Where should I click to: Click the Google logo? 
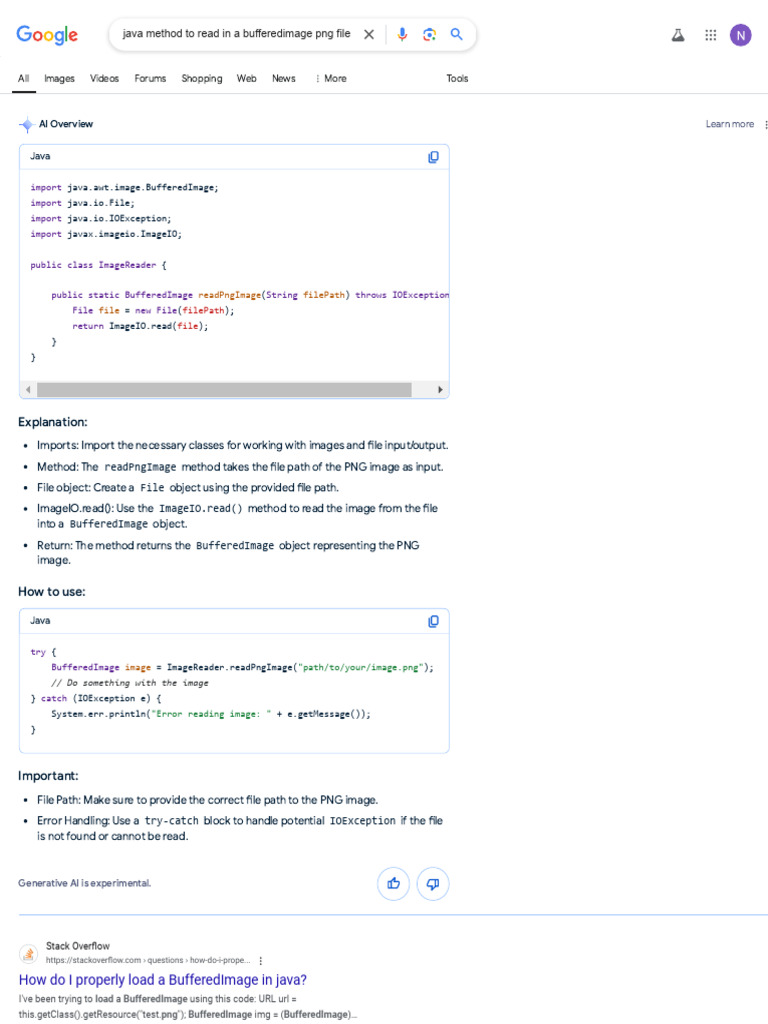(47, 35)
